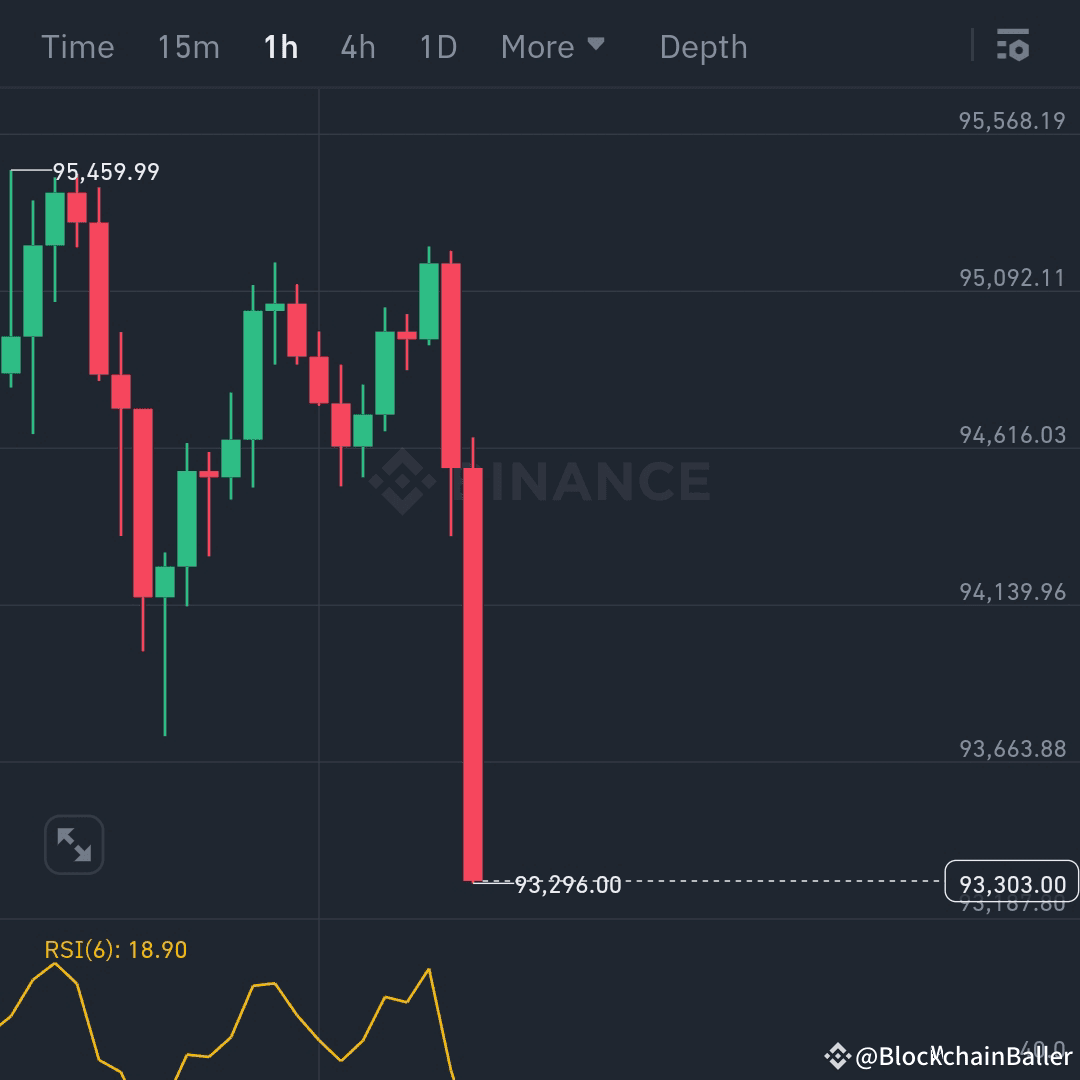This screenshot has width=1080, height=1080.
Task: Click the fullscreen expand arrows icon
Action: click(x=74, y=844)
